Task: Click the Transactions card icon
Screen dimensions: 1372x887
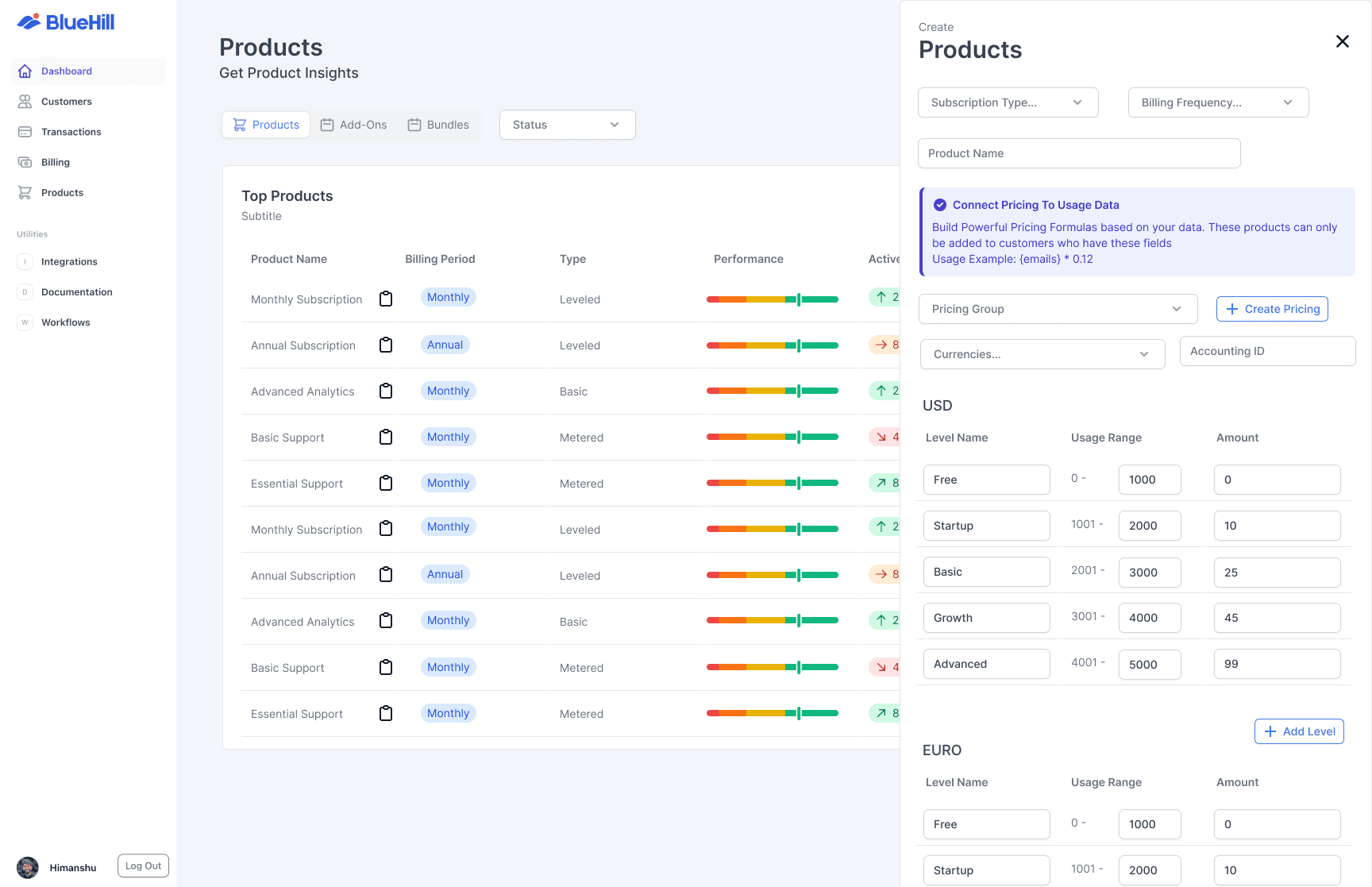Action: click(x=25, y=132)
